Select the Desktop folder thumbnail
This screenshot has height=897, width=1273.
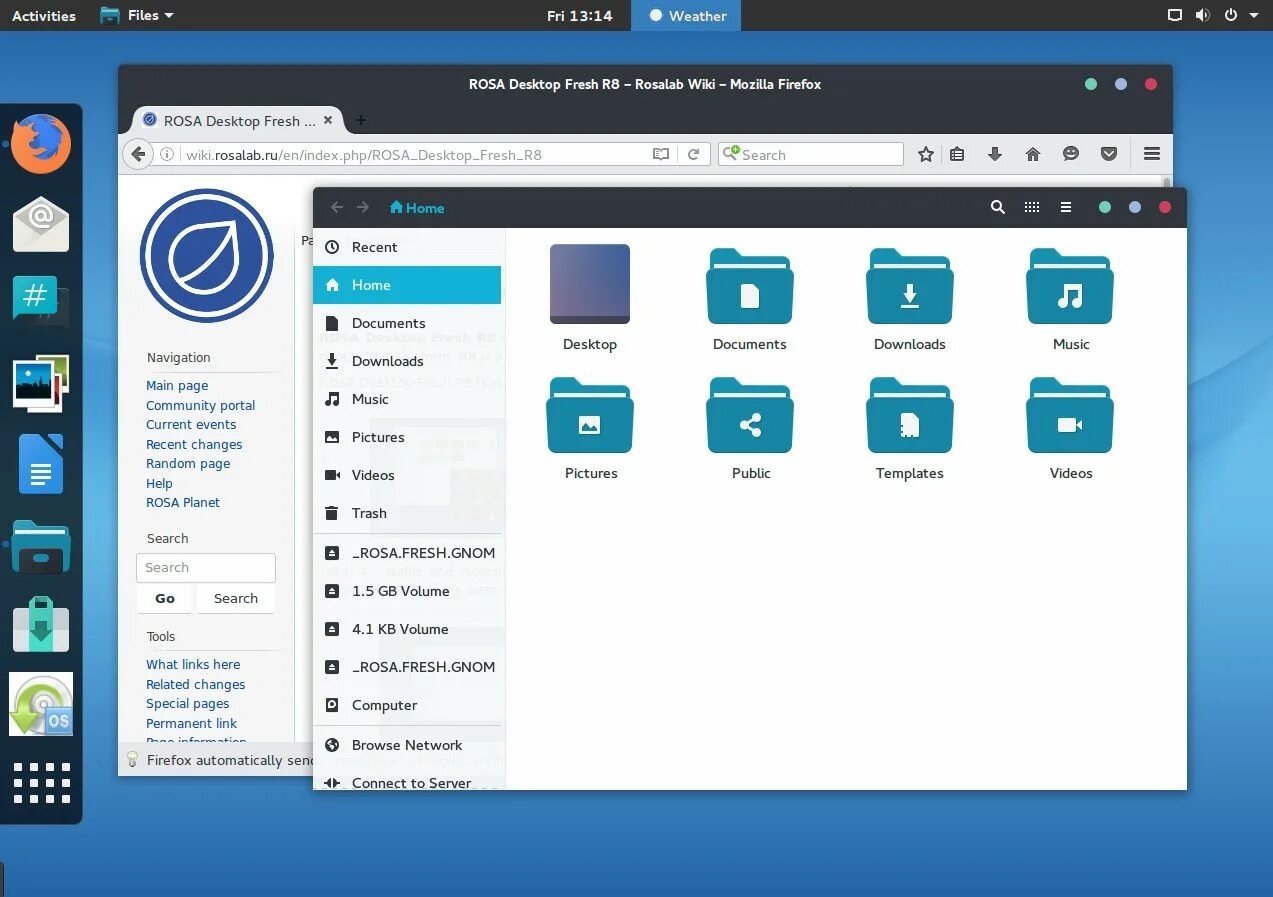(590, 284)
